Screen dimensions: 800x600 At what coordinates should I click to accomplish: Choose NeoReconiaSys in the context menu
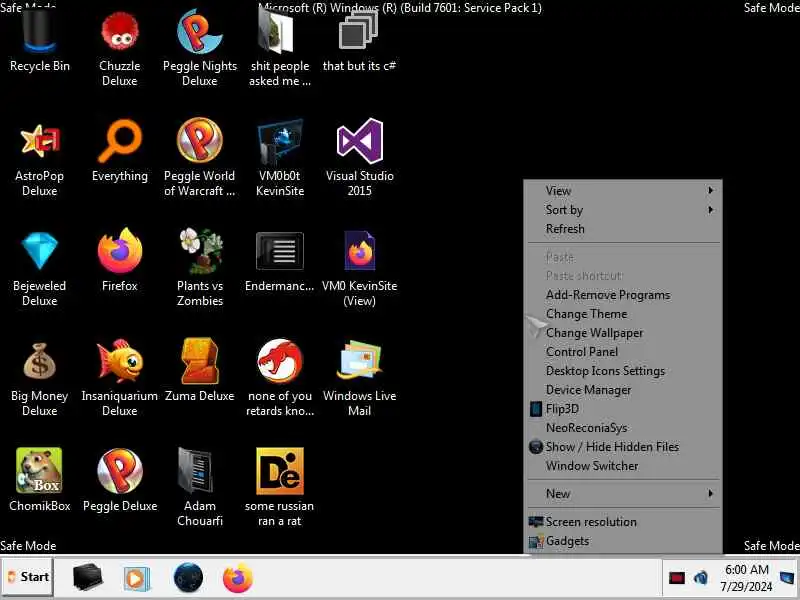(623, 428)
